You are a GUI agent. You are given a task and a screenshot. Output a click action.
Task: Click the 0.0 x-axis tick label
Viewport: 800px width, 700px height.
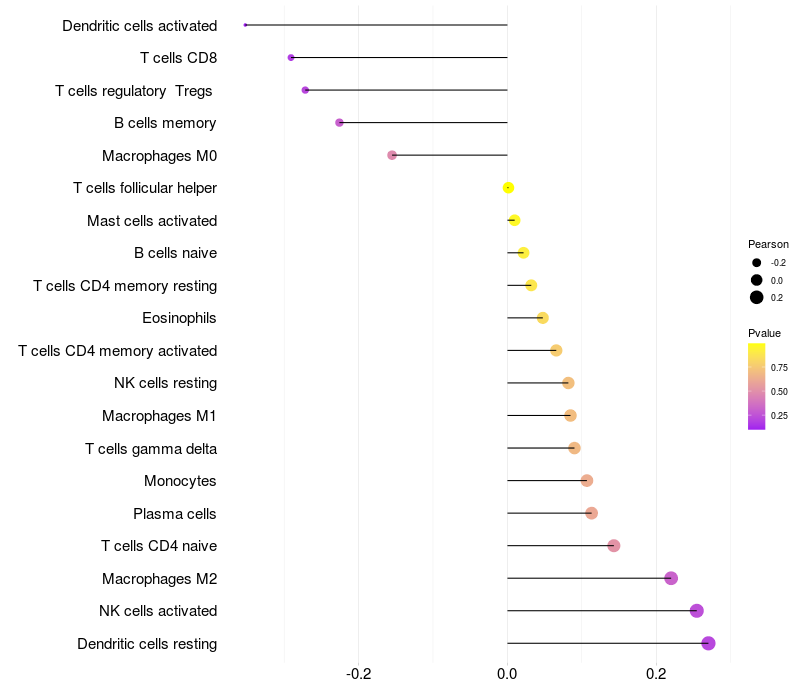tap(507, 674)
